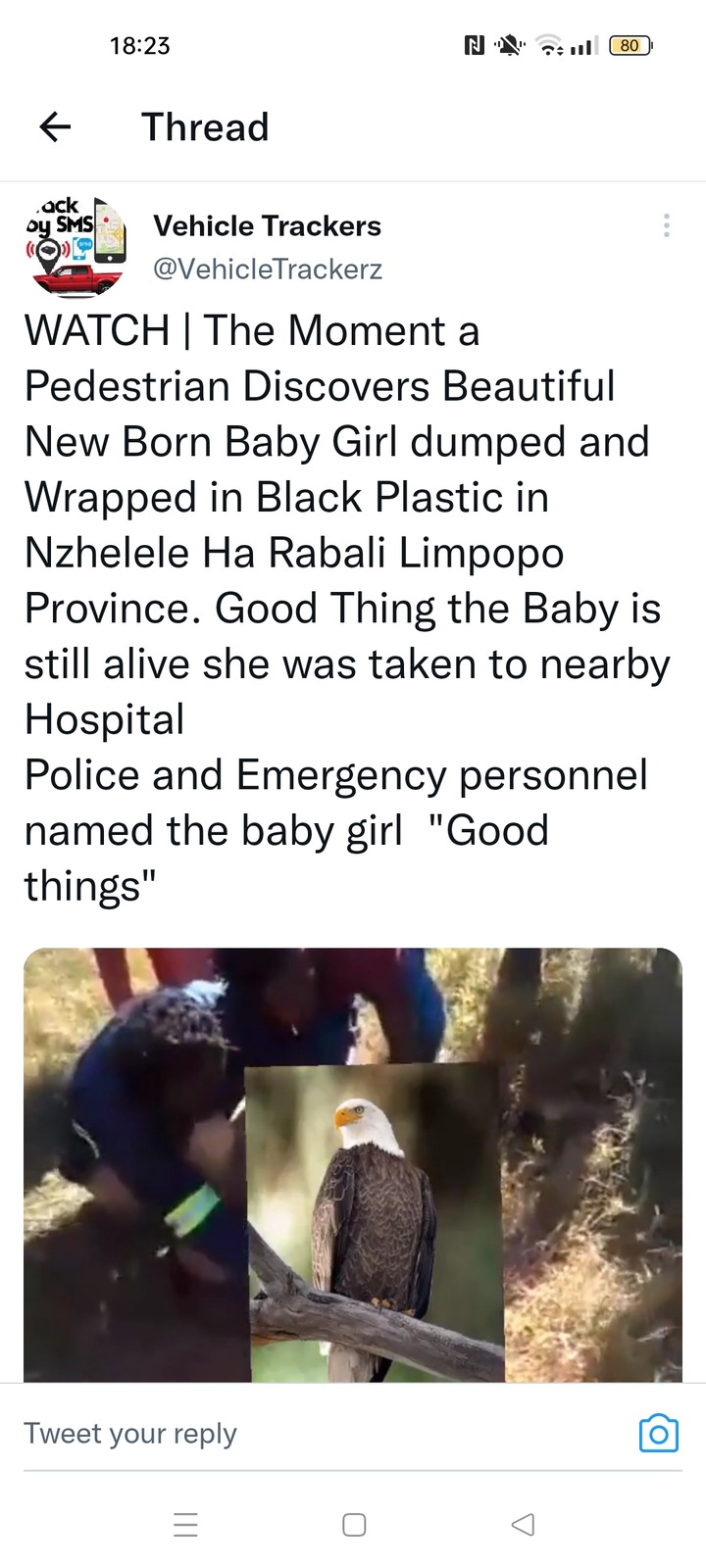Tap the battery level 80 indicator
Viewport: 706px width, 1568px height.
click(x=630, y=45)
